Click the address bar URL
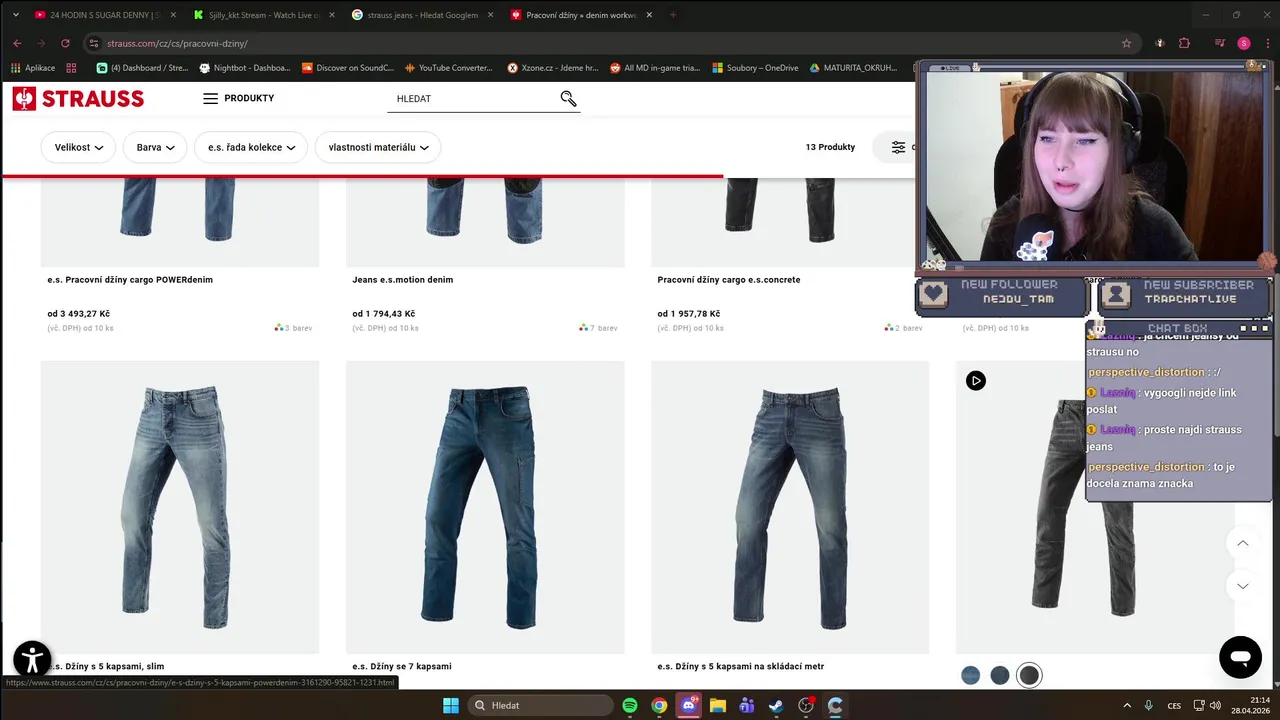 click(x=177, y=43)
